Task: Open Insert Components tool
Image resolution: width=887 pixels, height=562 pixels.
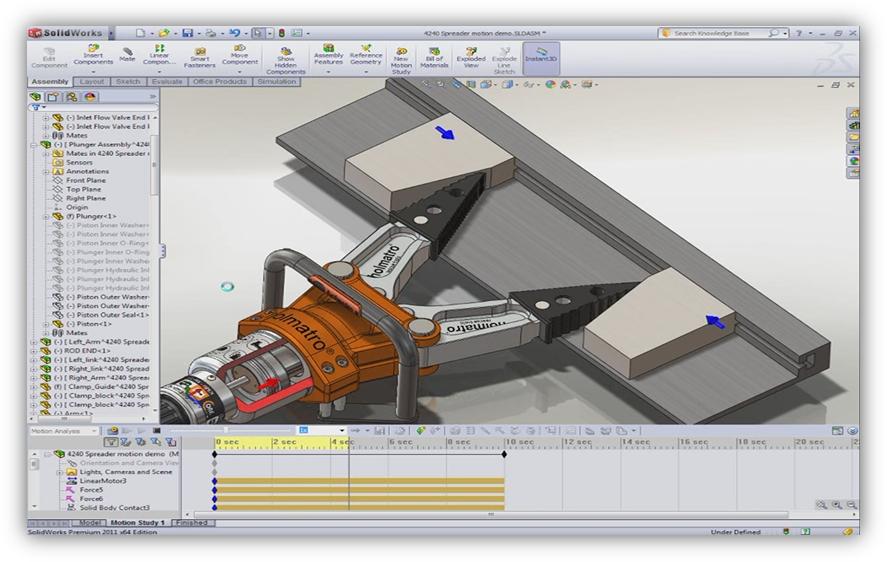Action: 93,54
